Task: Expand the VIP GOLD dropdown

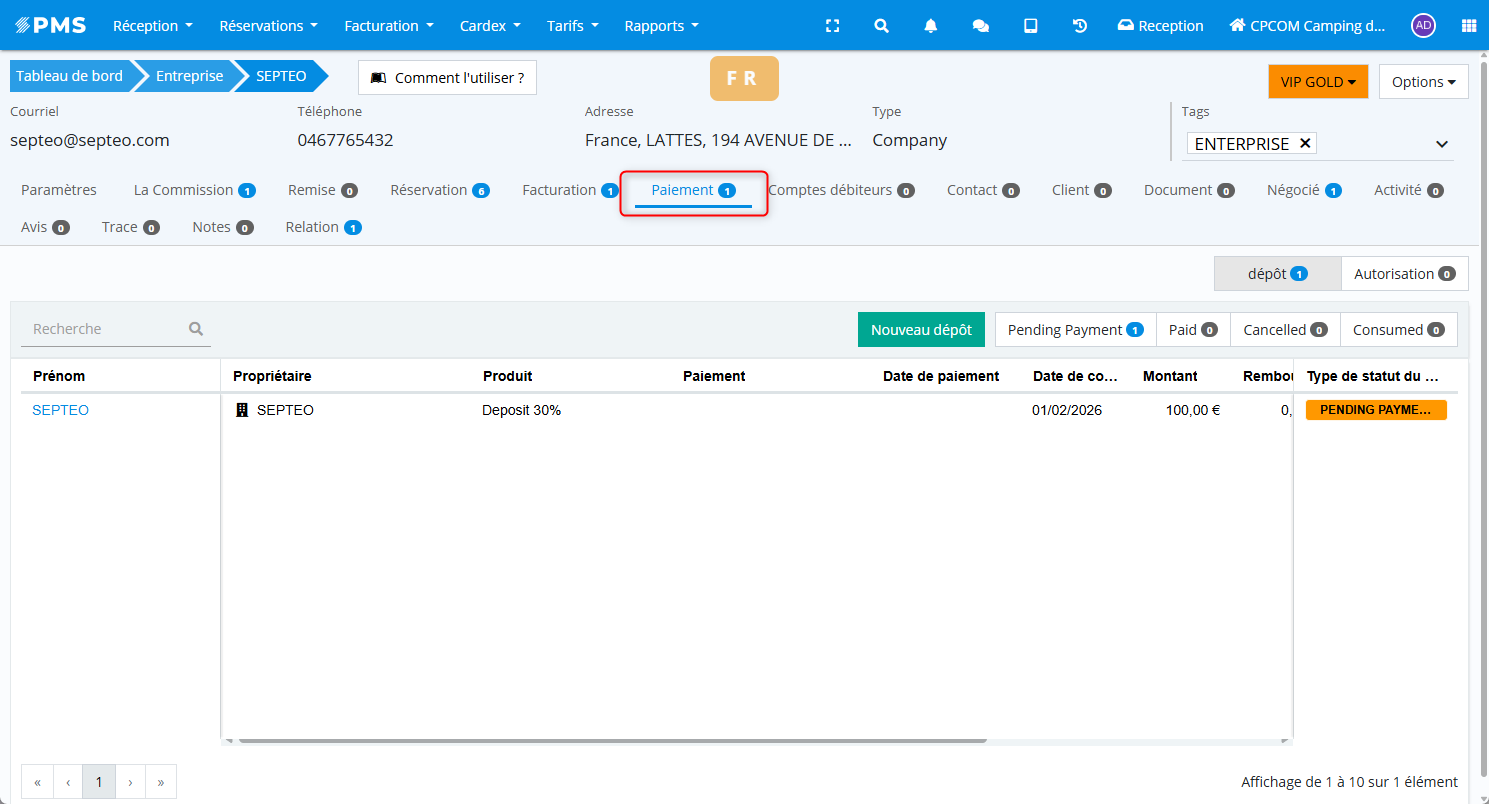Action: [1317, 82]
